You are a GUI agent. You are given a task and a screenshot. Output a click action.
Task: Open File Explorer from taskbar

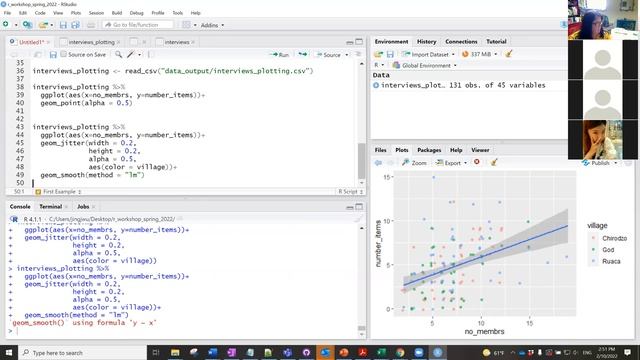coord(175,352)
